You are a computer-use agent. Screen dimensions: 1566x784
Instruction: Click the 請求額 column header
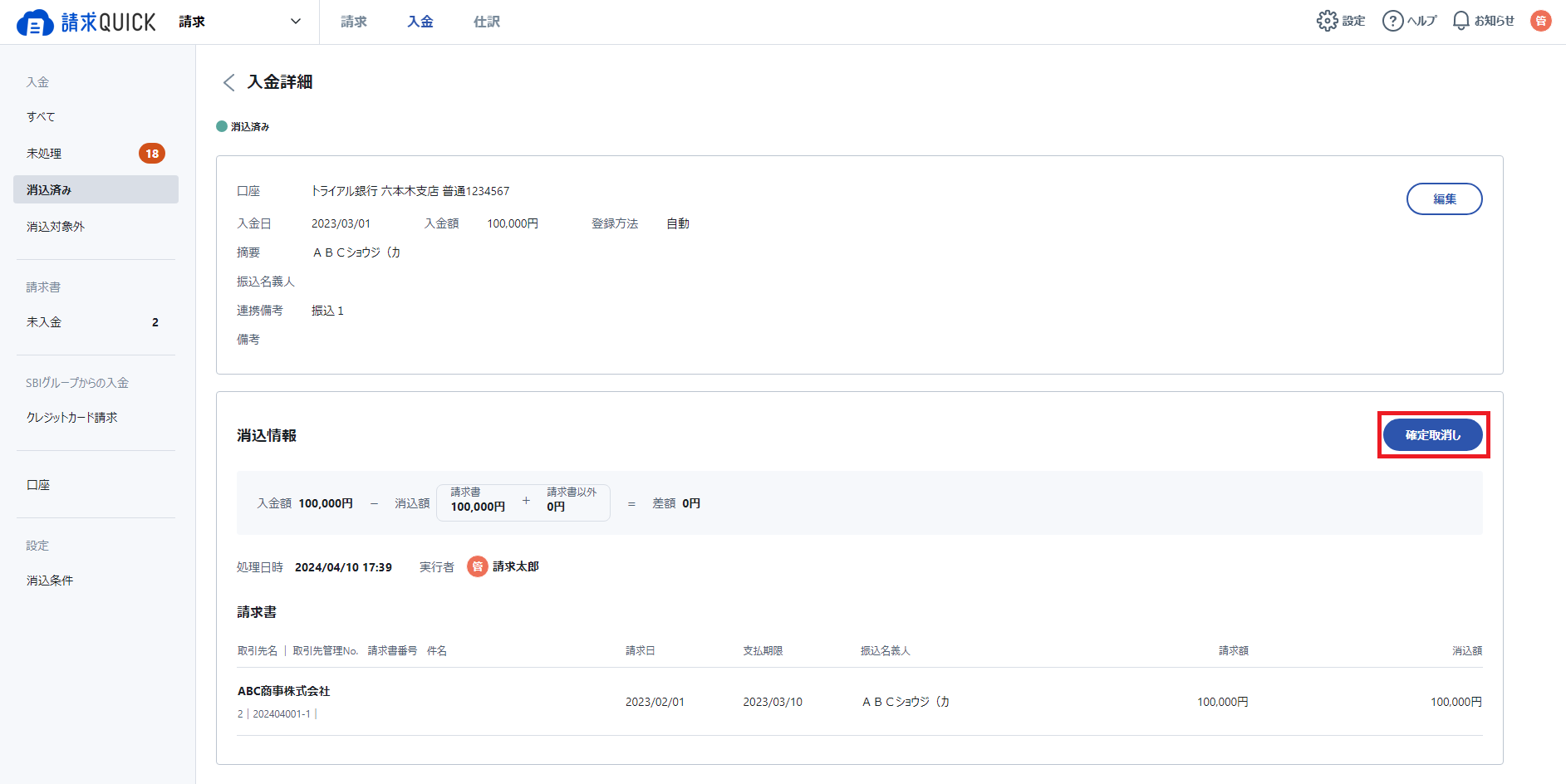(1234, 651)
